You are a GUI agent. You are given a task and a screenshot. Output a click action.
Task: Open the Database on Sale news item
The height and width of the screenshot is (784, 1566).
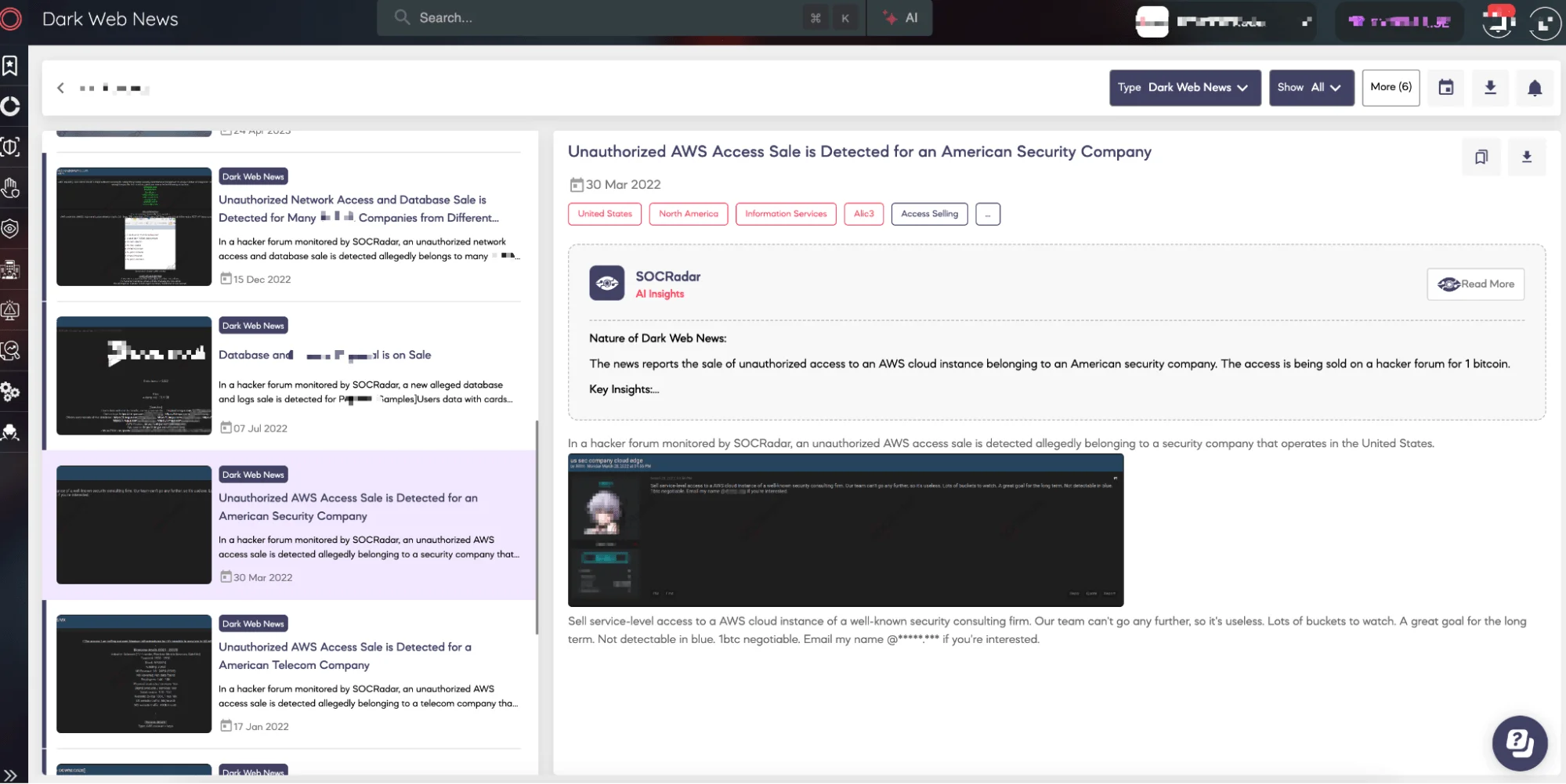[325, 355]
